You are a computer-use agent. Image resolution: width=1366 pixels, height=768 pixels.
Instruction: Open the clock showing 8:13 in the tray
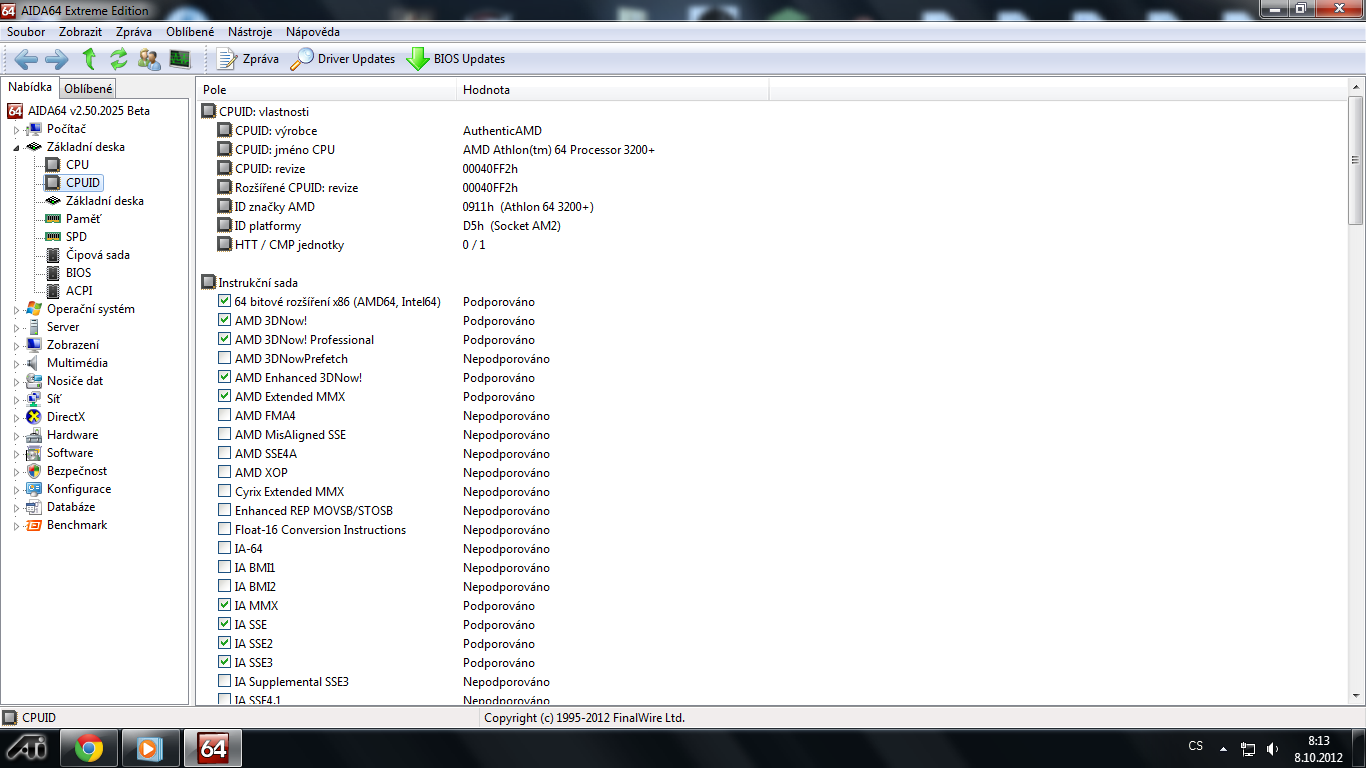pos(1318,749)
